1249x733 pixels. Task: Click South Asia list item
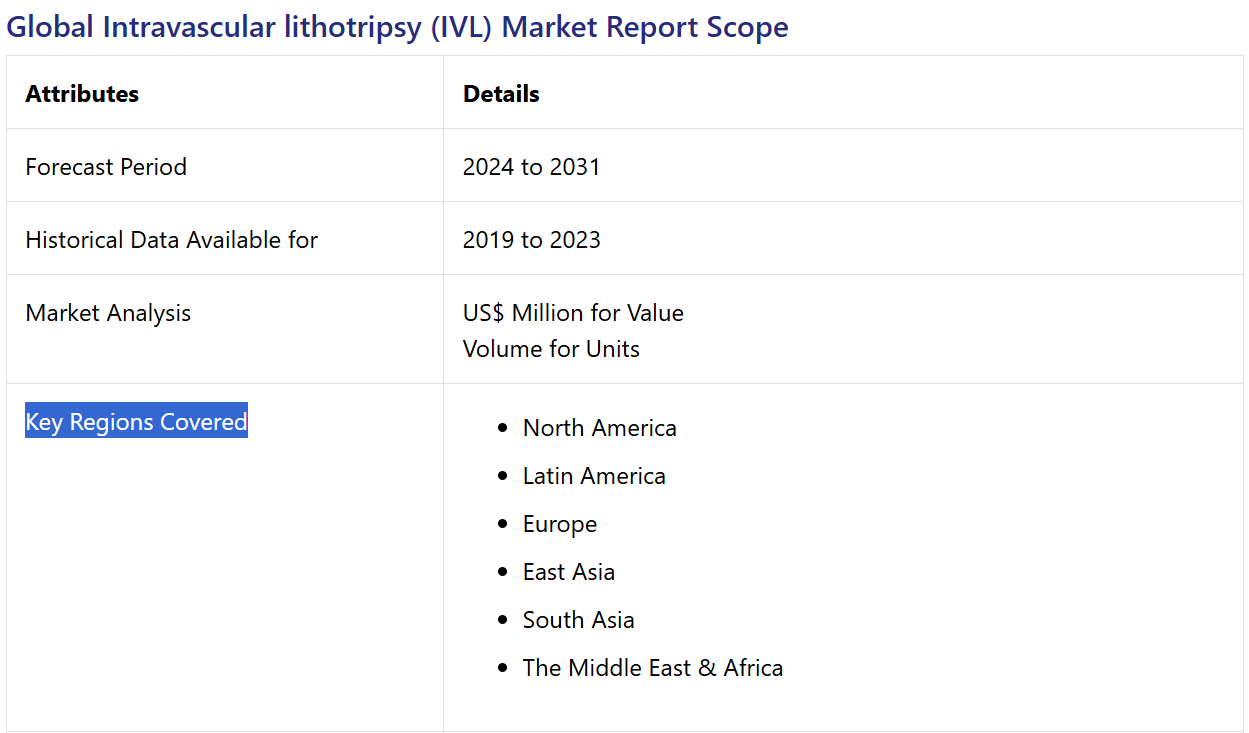578,620
